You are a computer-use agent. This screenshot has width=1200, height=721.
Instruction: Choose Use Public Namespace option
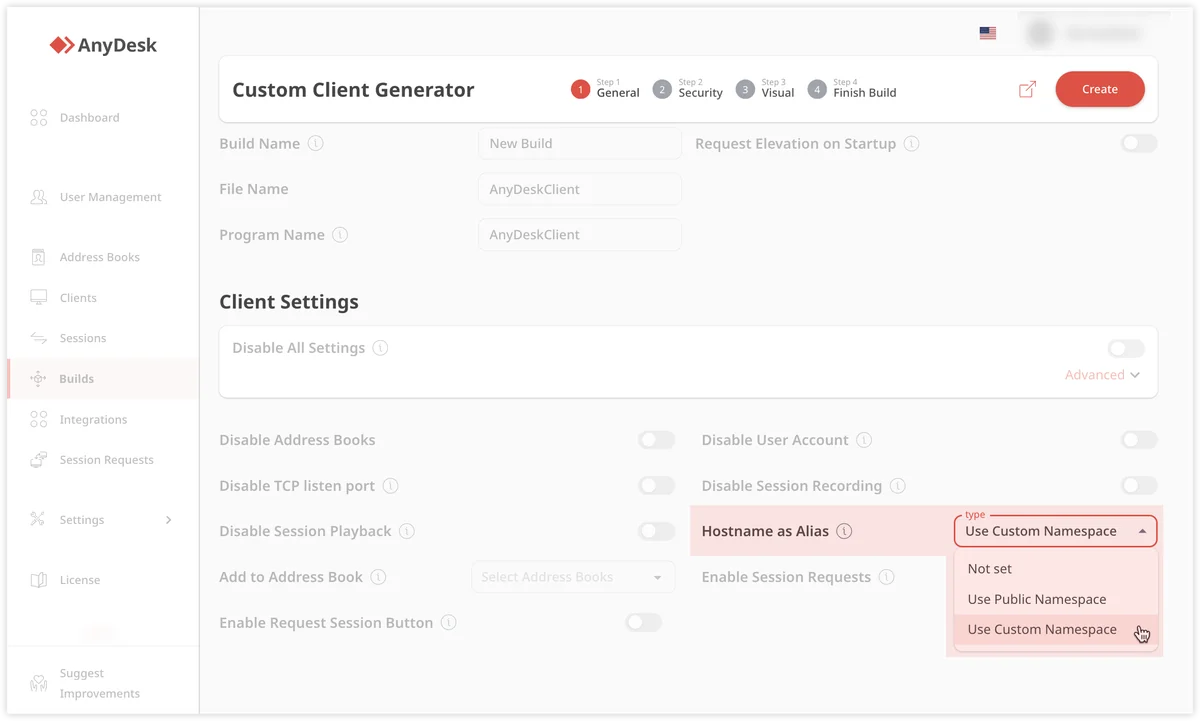tap(1056, 599)
